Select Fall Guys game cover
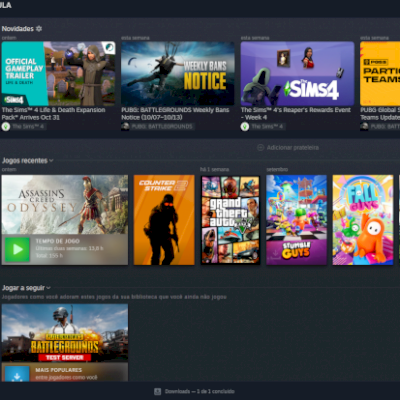The image size is (400, 400). [x=363, y=220]
